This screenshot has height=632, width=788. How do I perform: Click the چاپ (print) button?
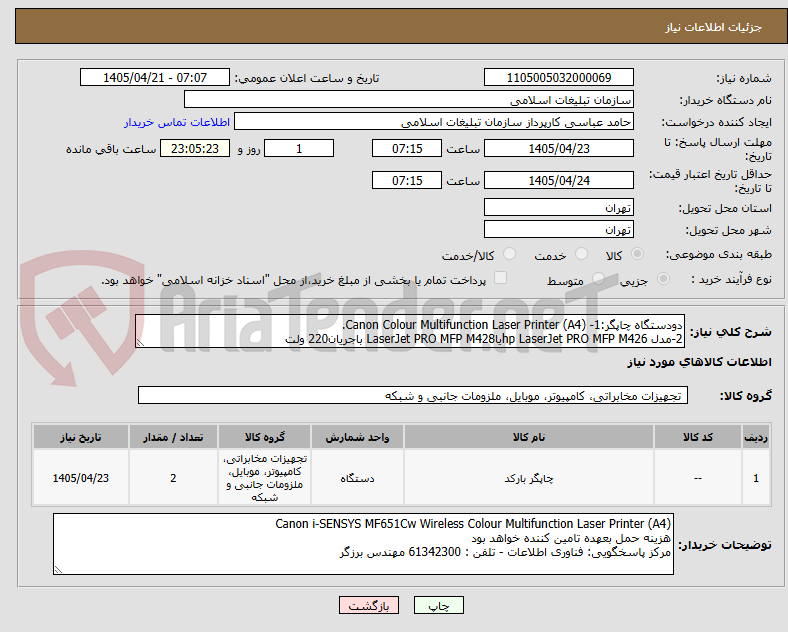(438, 605)
